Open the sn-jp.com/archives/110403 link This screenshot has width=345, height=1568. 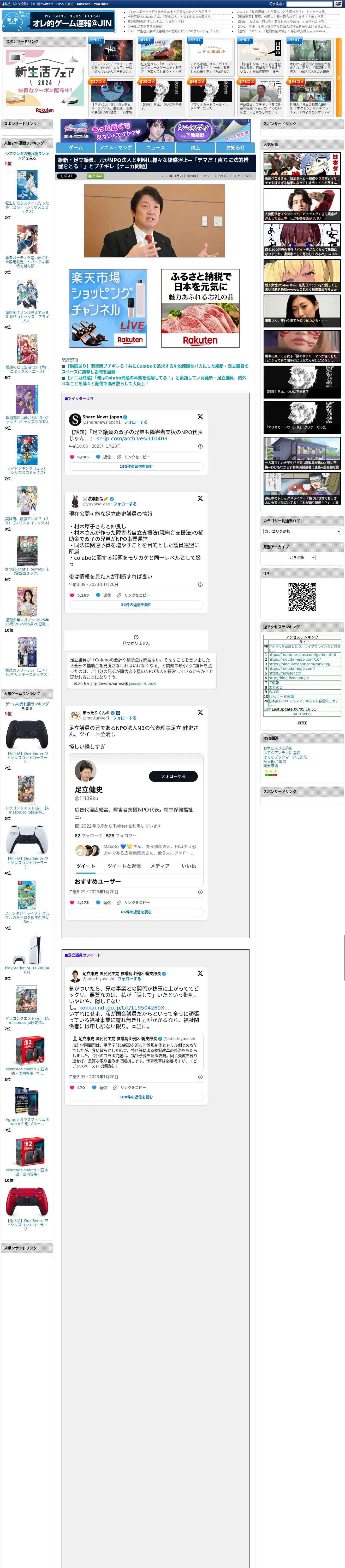132,438
